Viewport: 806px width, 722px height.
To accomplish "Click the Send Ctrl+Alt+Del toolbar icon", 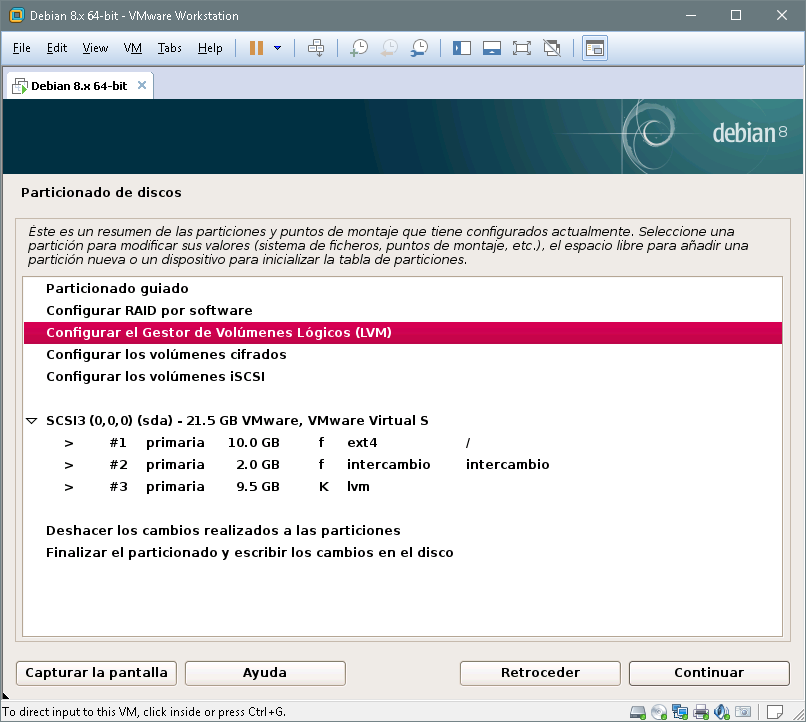I will [x=316, y=48].
